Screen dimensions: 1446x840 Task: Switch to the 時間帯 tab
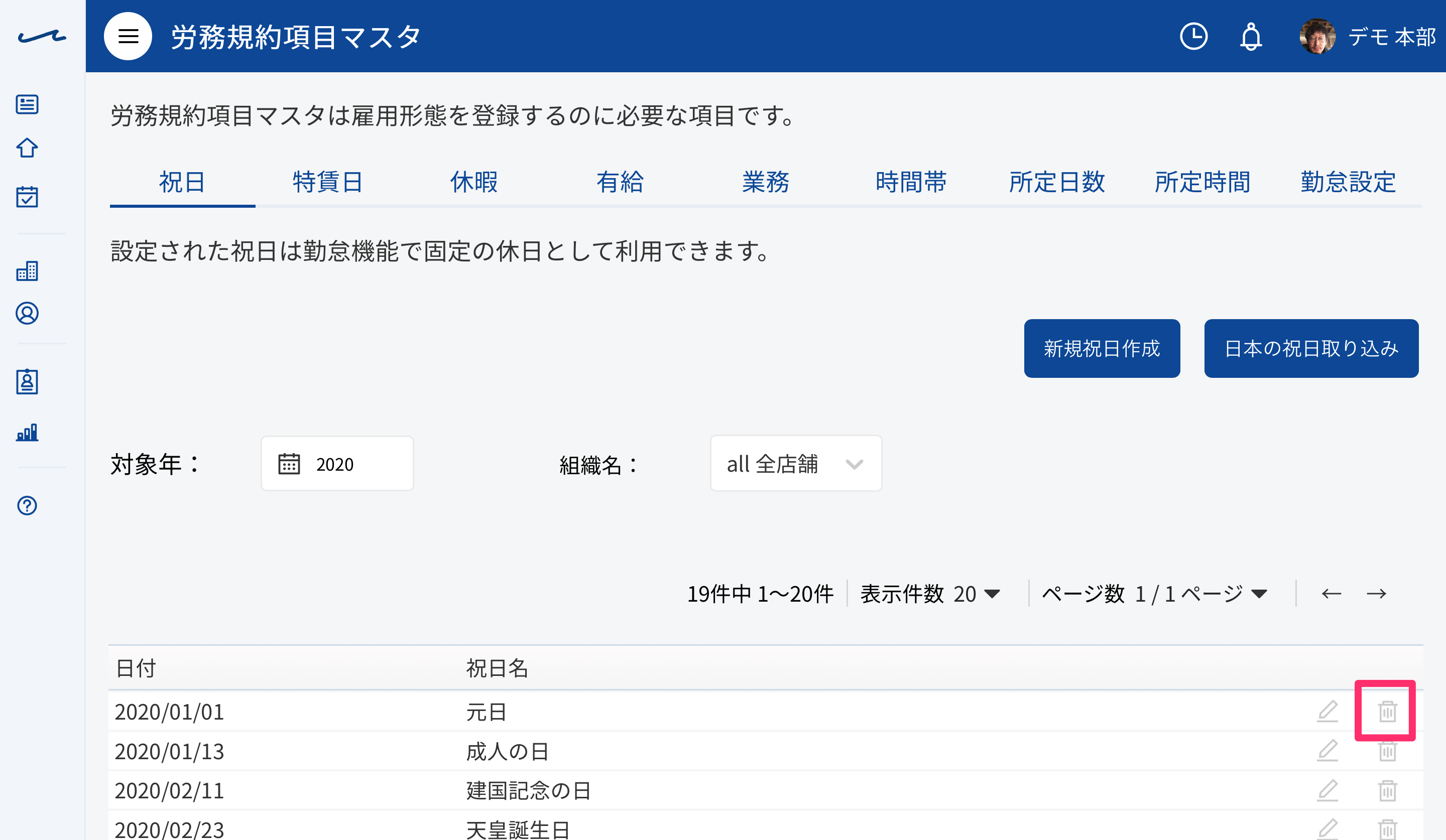[x=911, y=182]
